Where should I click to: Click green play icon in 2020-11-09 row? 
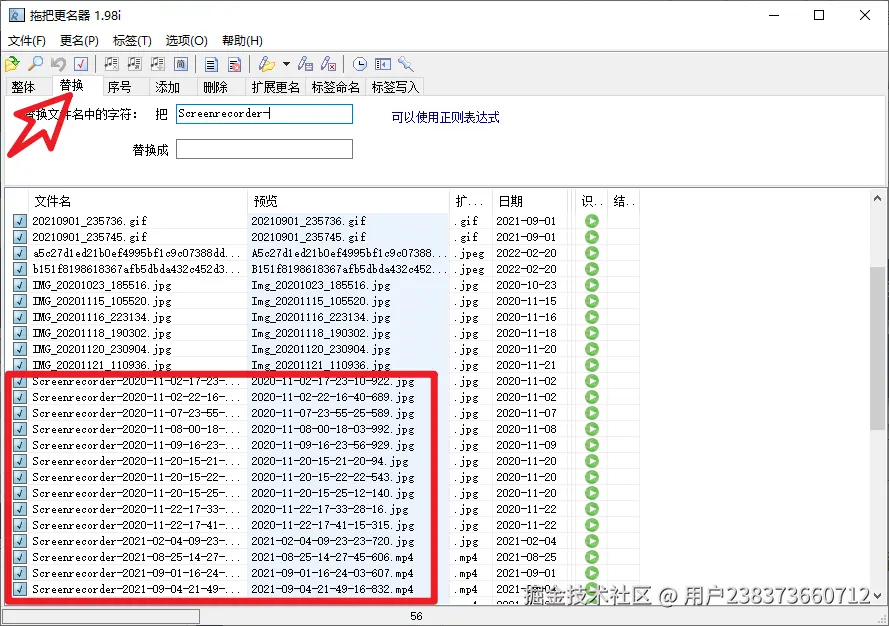pyautogui.click(x=592, y=446)
